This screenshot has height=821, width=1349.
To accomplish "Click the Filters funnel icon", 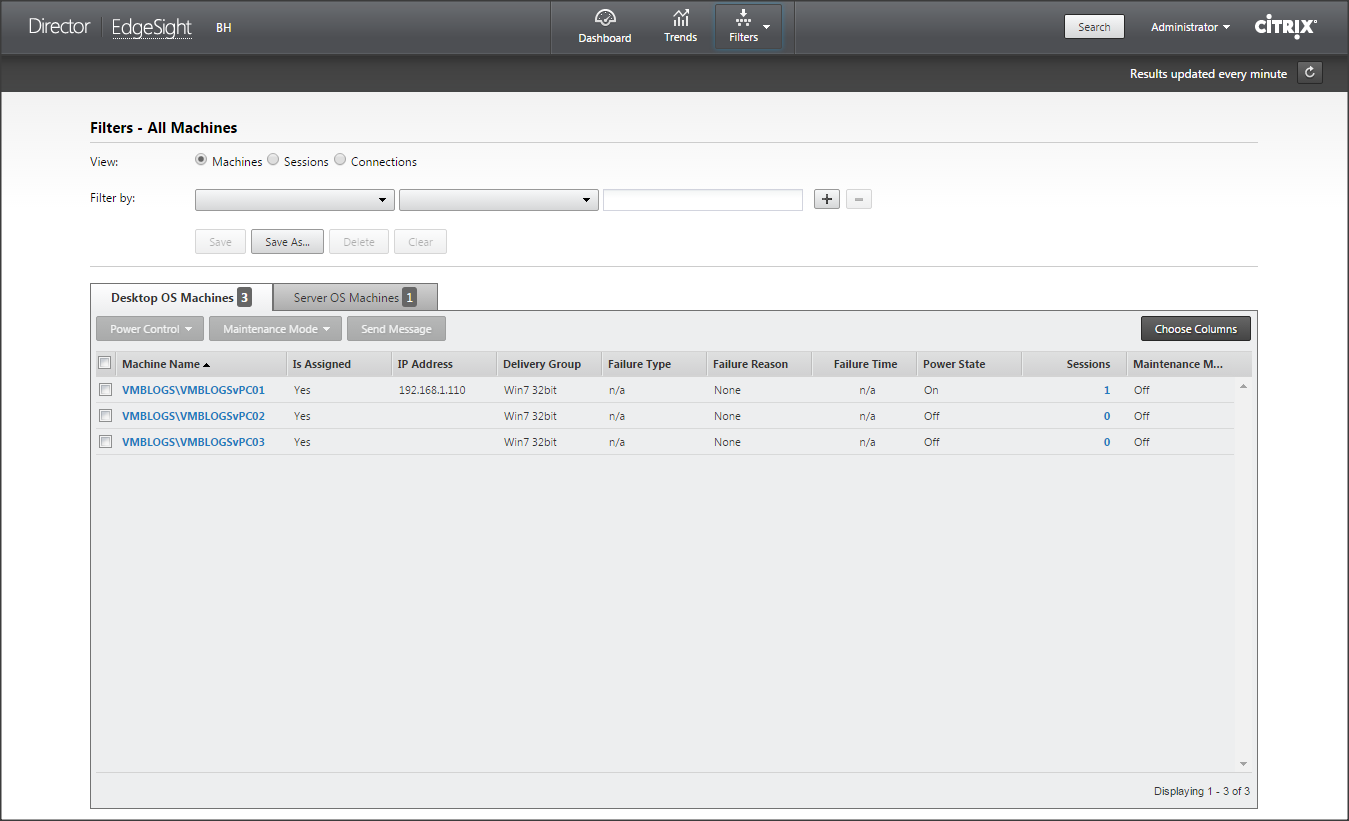I will pos(743,18).
